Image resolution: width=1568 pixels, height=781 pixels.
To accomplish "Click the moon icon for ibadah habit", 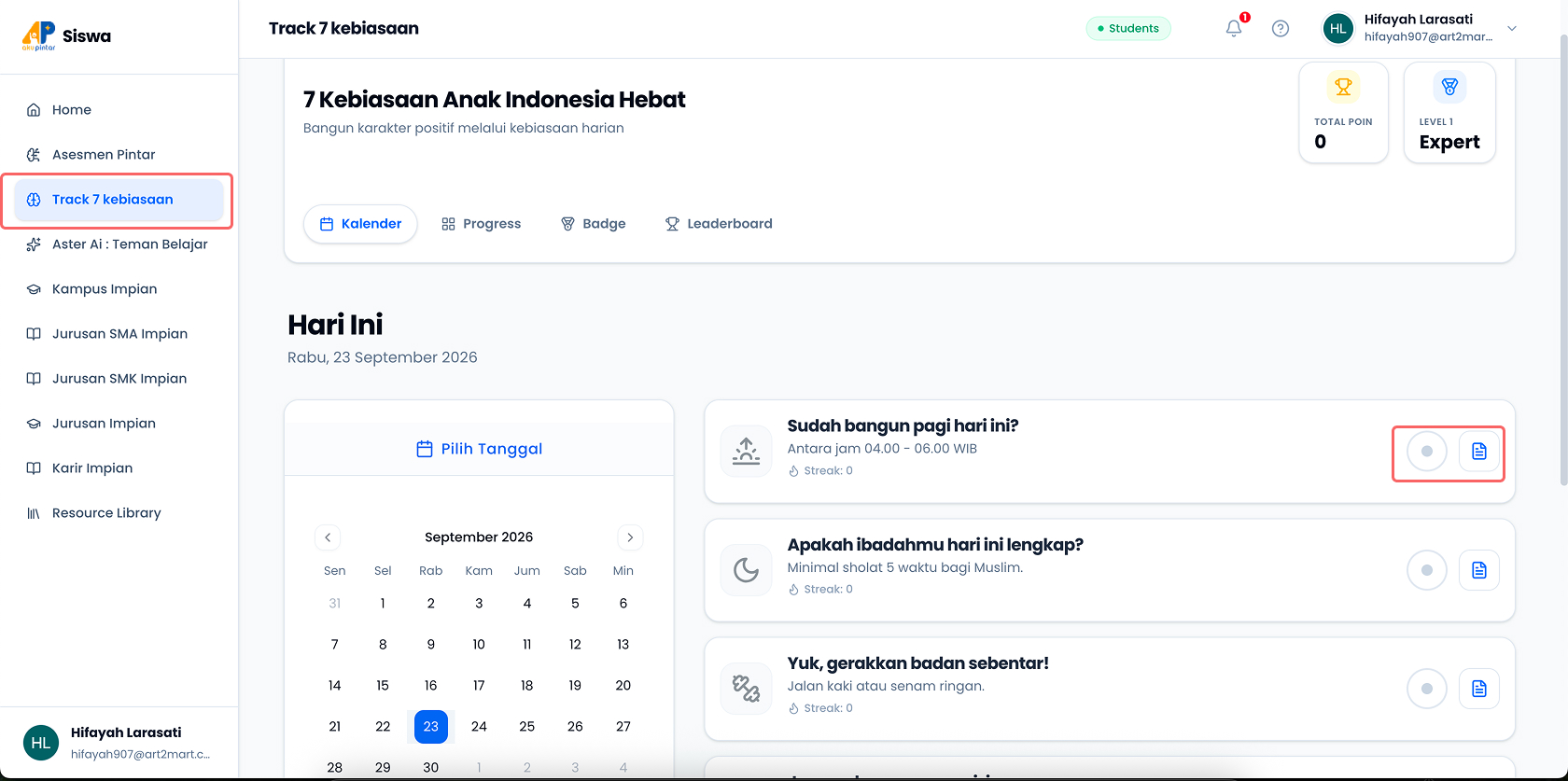I will coord(746,569).
